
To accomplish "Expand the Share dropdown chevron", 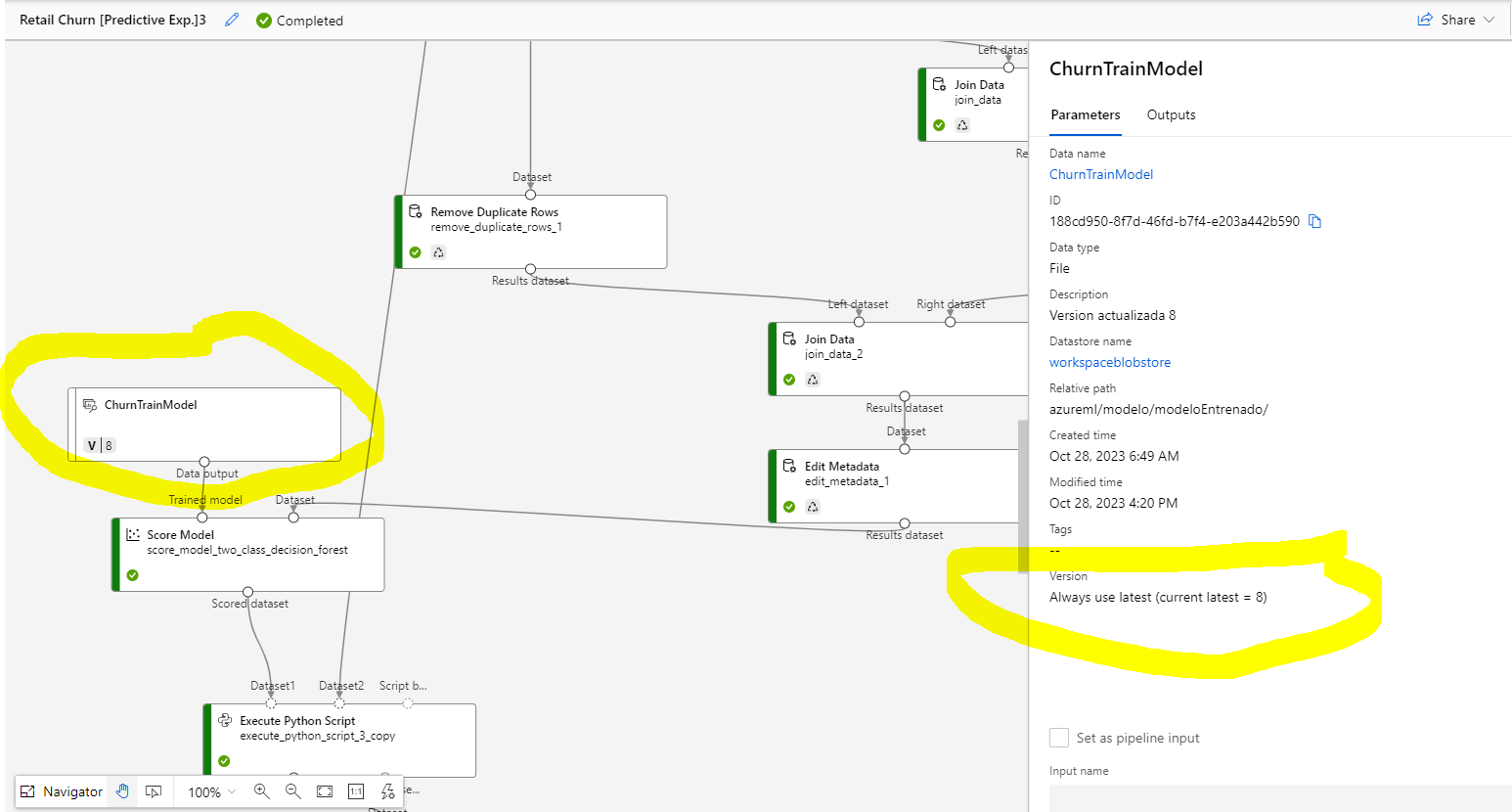I will (x=1489, y=20).
